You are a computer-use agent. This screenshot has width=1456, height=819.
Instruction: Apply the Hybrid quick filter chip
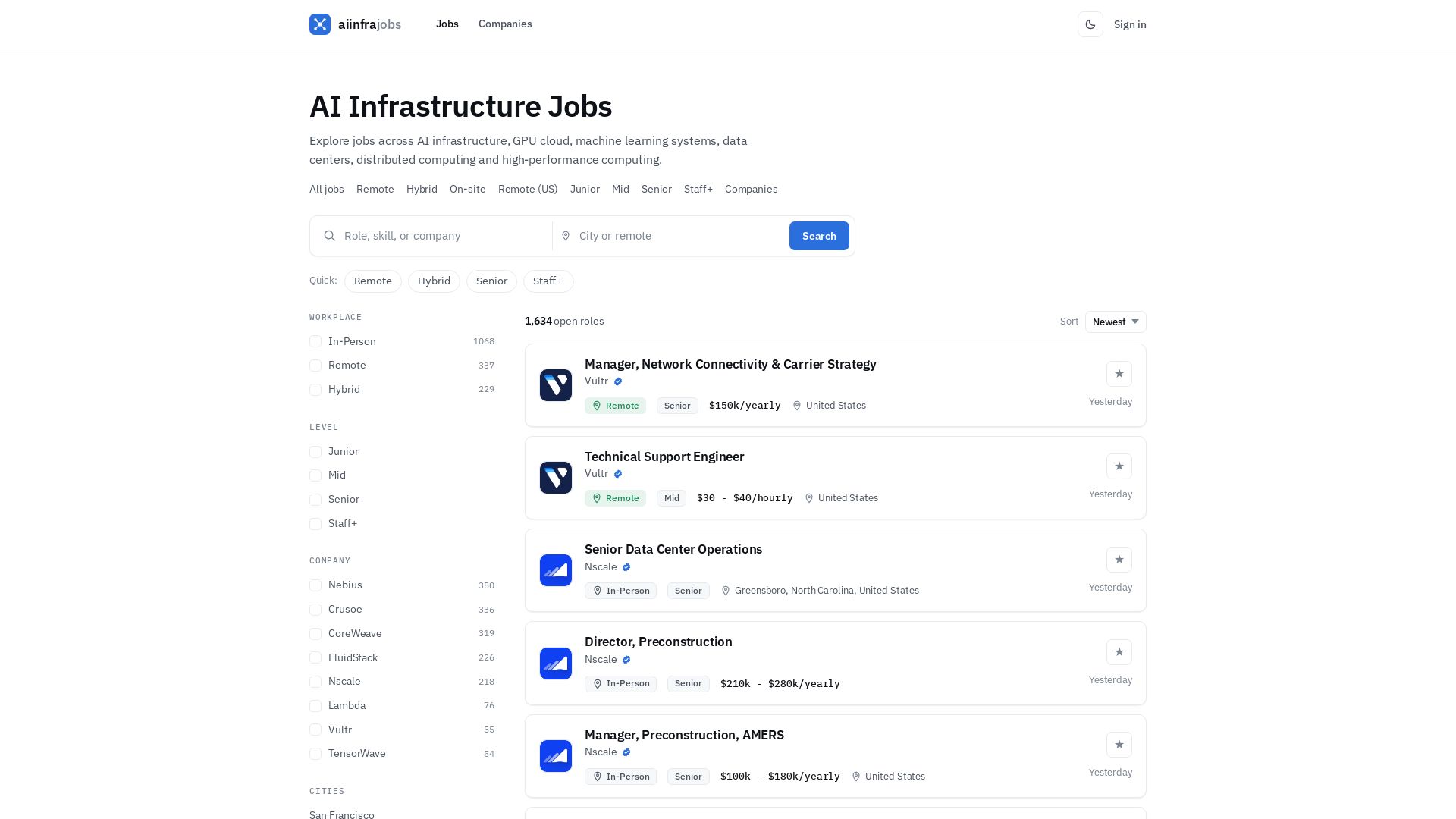tap(434, 281)
